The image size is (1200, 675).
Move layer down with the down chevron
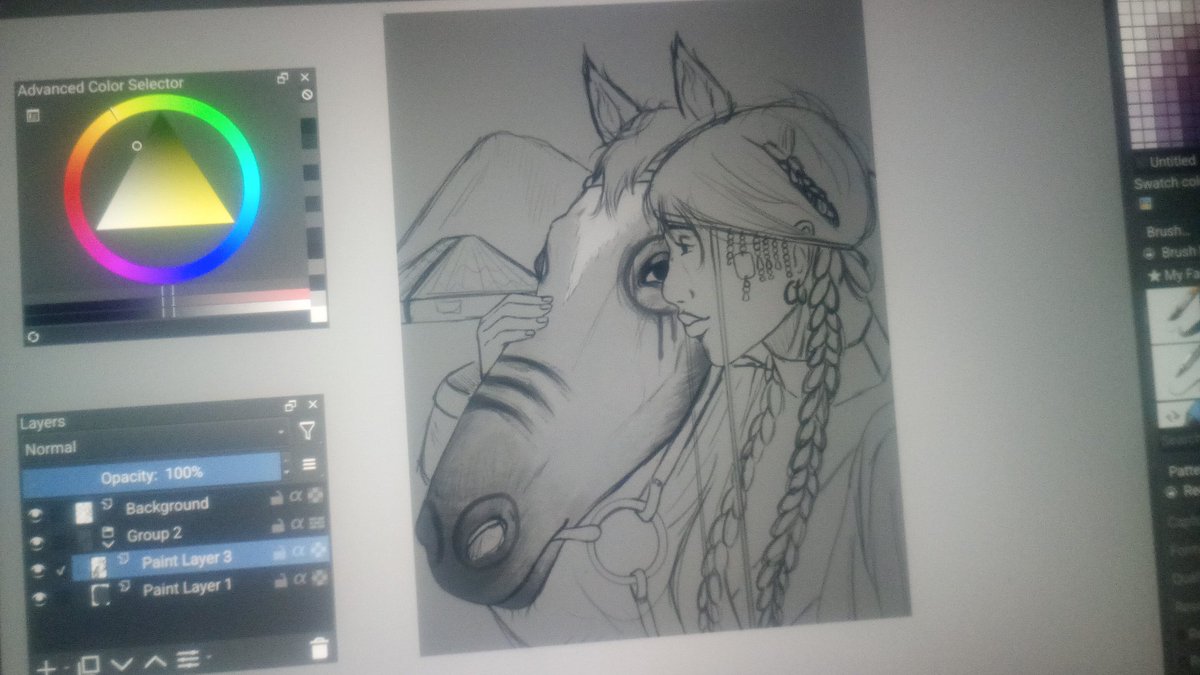(123, 662)
